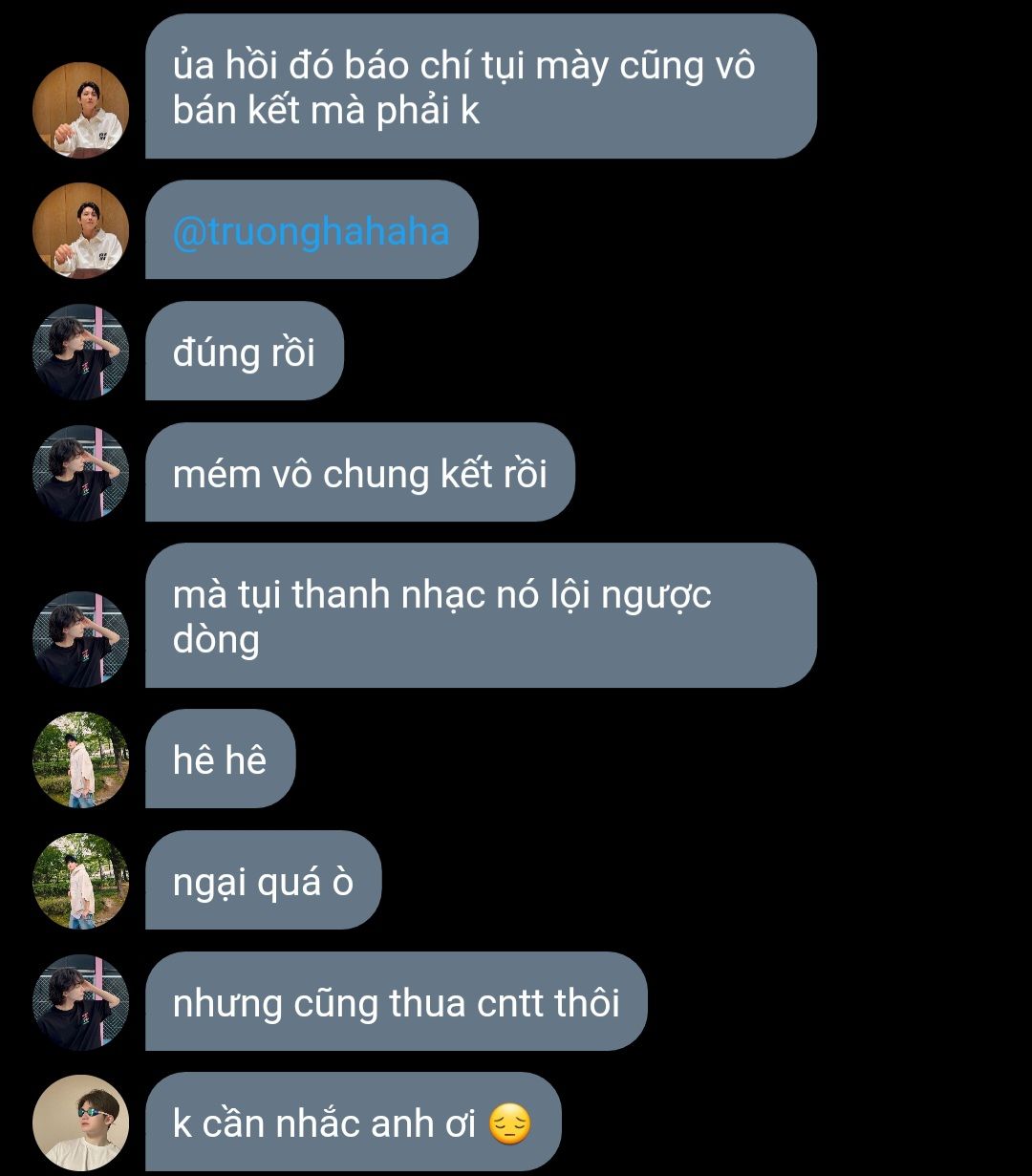Open the @truonghahaha mention link

pos(311,231)
